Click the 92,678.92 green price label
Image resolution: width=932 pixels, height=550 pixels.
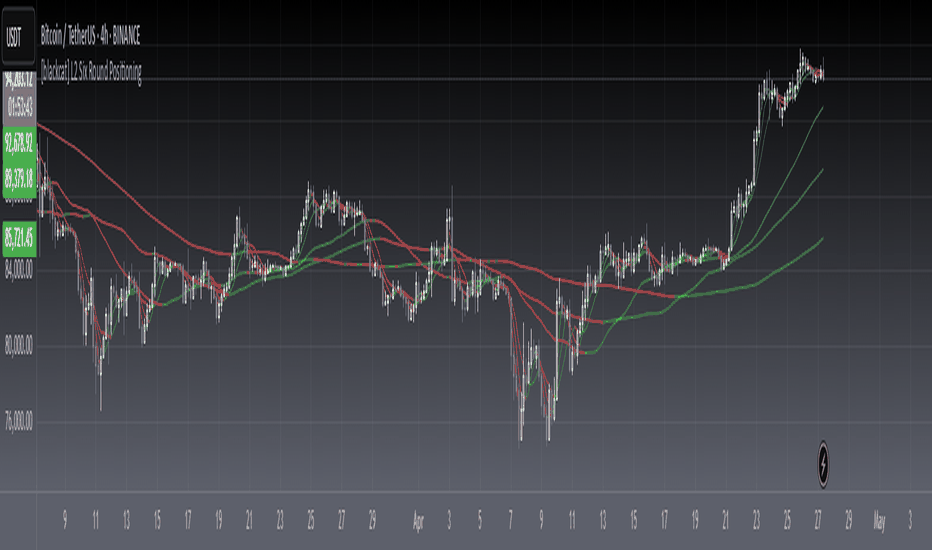pos(19,144)
